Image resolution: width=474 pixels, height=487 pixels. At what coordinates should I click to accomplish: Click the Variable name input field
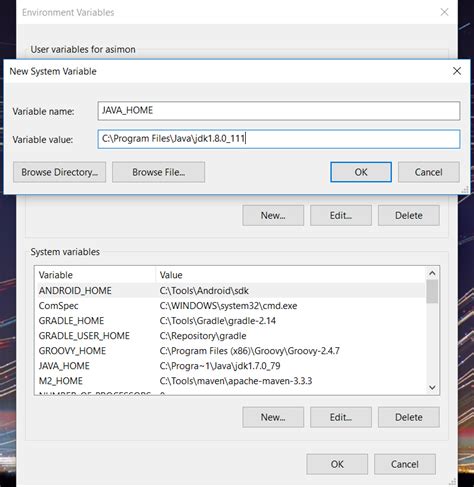pyautogui.click(x=279, y=111)
